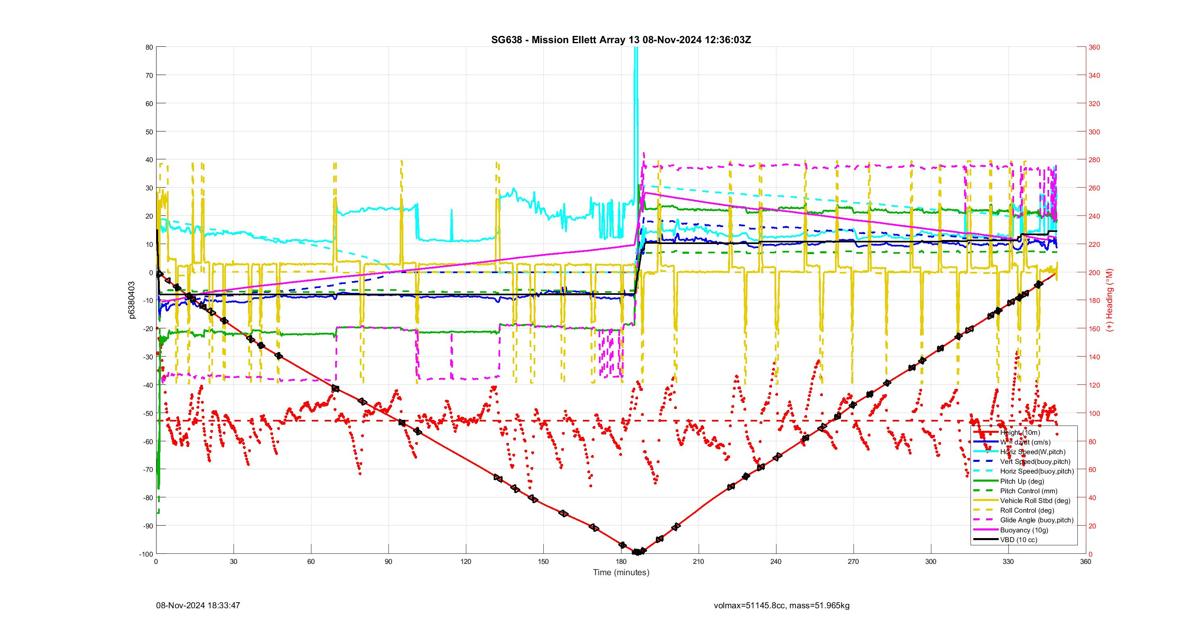
Task: Select 'Horiz Speed(buoy,pitch)' legend entry
Action: click(x=1022, y=470)
